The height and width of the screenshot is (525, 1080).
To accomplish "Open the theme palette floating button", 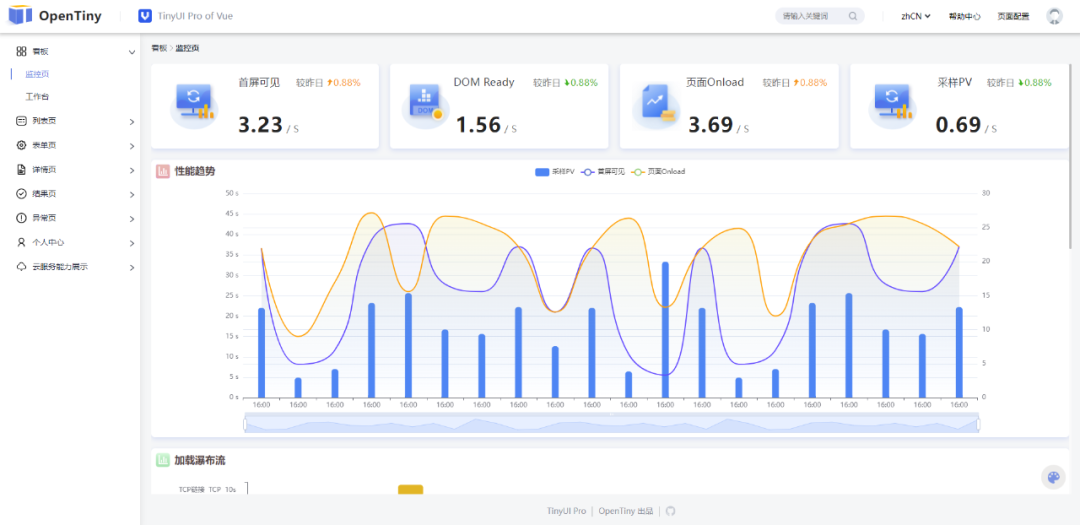I will (x=1053, y=477).
